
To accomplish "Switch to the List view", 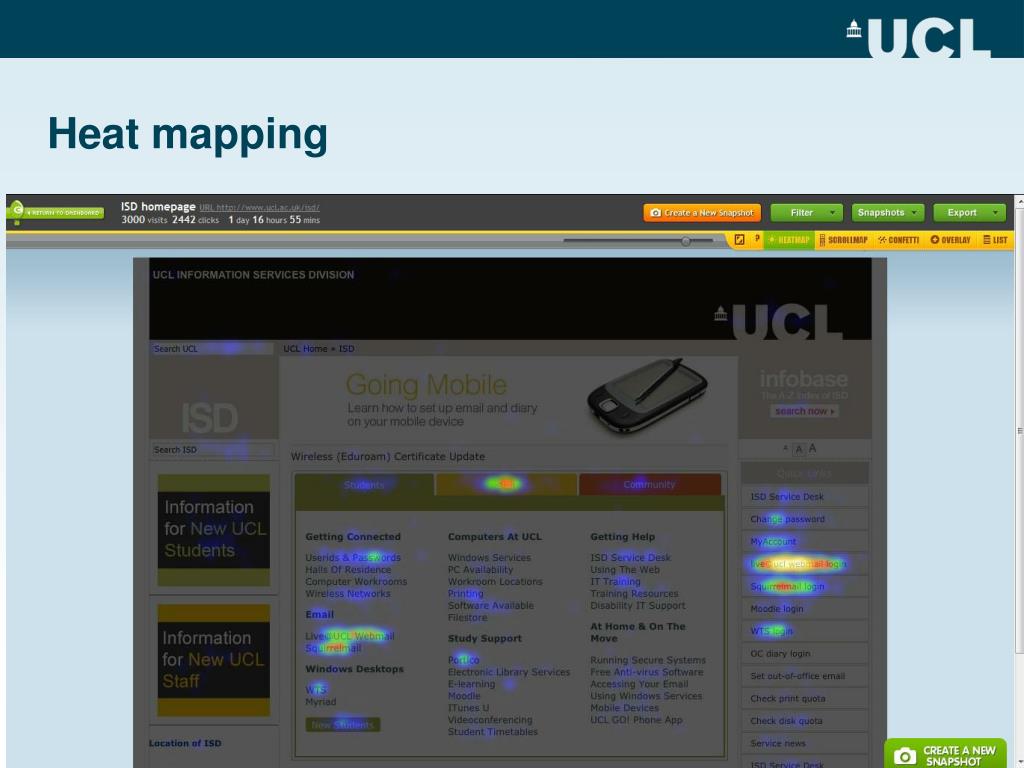I will (995, 240).
